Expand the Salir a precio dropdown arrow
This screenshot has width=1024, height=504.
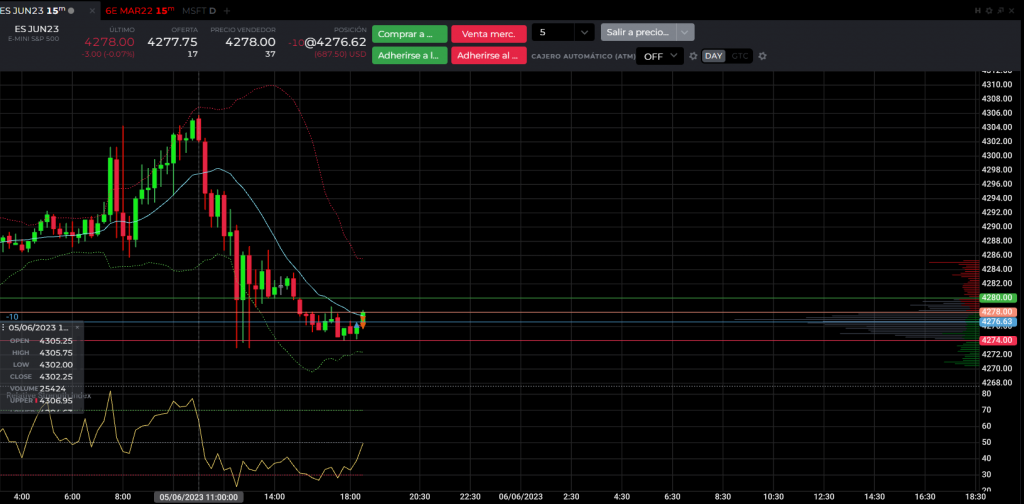click(x=685, y=33)
